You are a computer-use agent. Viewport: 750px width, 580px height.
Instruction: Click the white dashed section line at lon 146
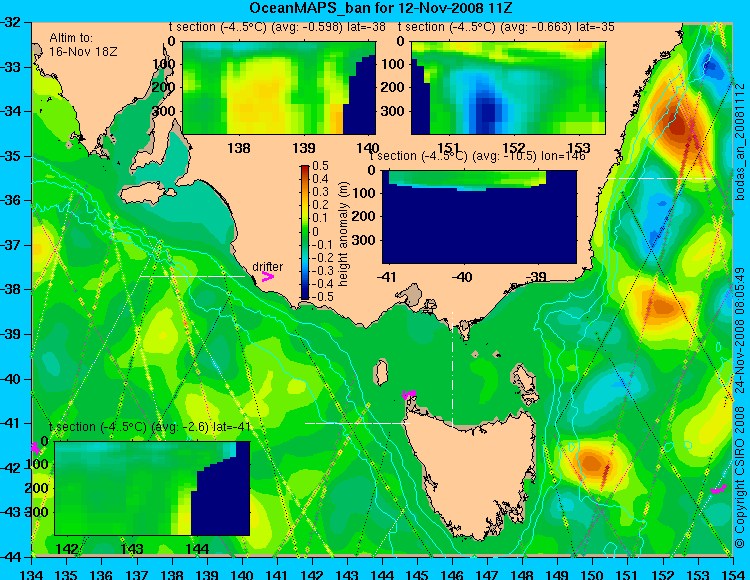(452, 370)
